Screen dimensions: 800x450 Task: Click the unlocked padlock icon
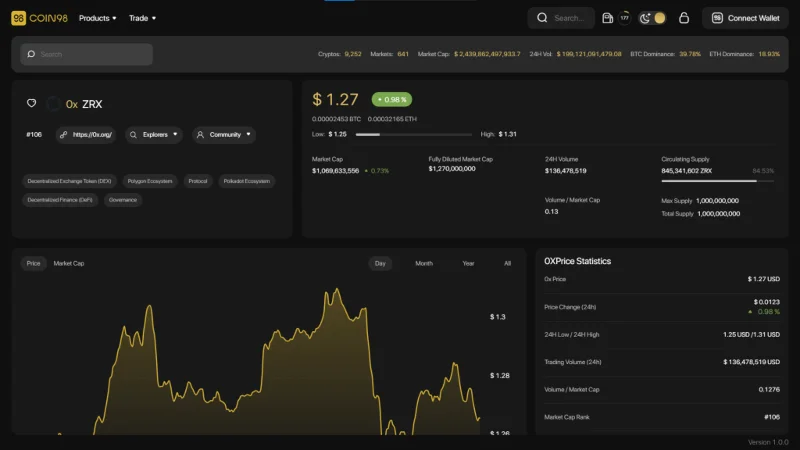click(x=684, y=18)
